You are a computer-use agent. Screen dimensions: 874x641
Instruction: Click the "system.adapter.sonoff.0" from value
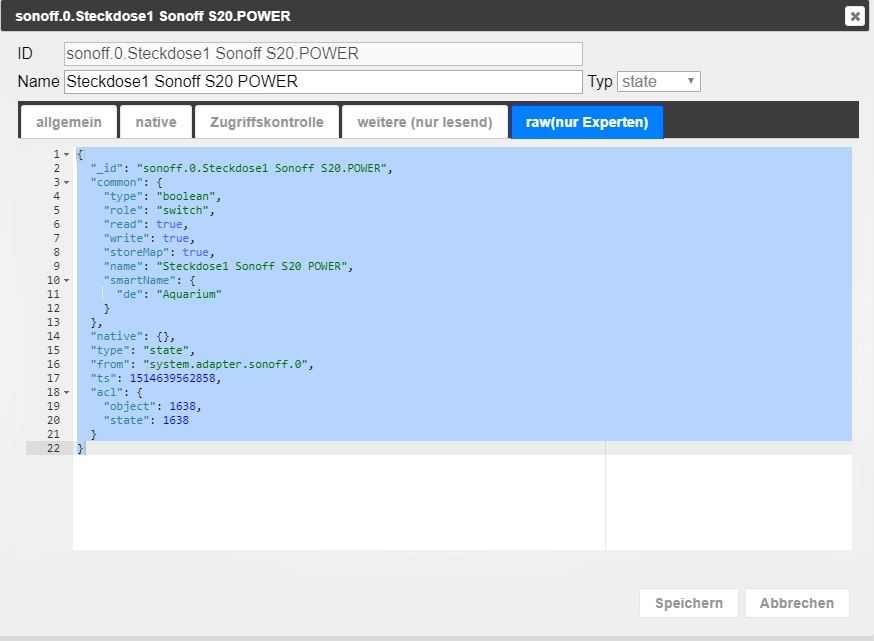pos(225,364)
